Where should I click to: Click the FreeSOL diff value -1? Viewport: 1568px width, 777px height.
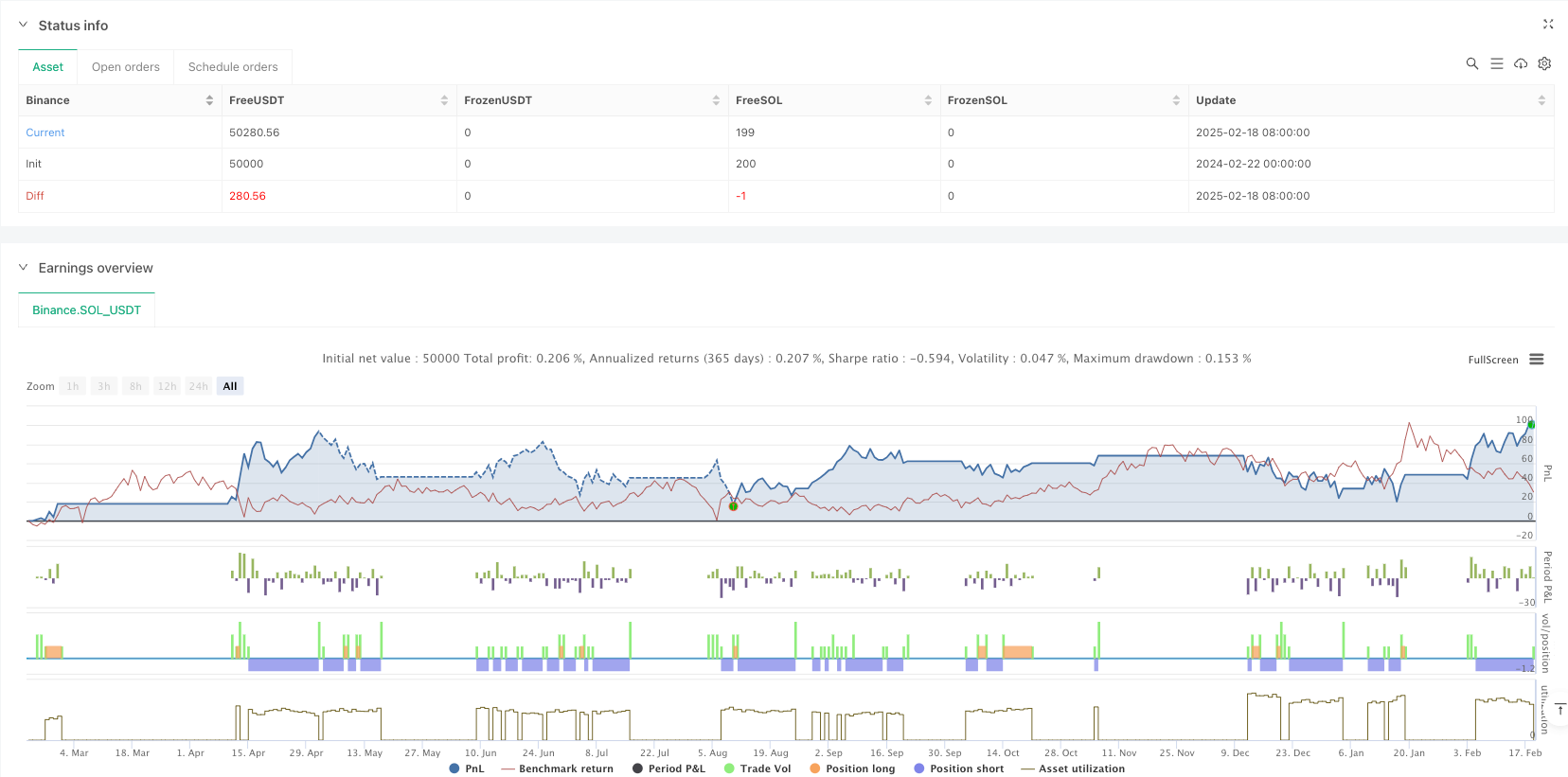pos(741,196)
